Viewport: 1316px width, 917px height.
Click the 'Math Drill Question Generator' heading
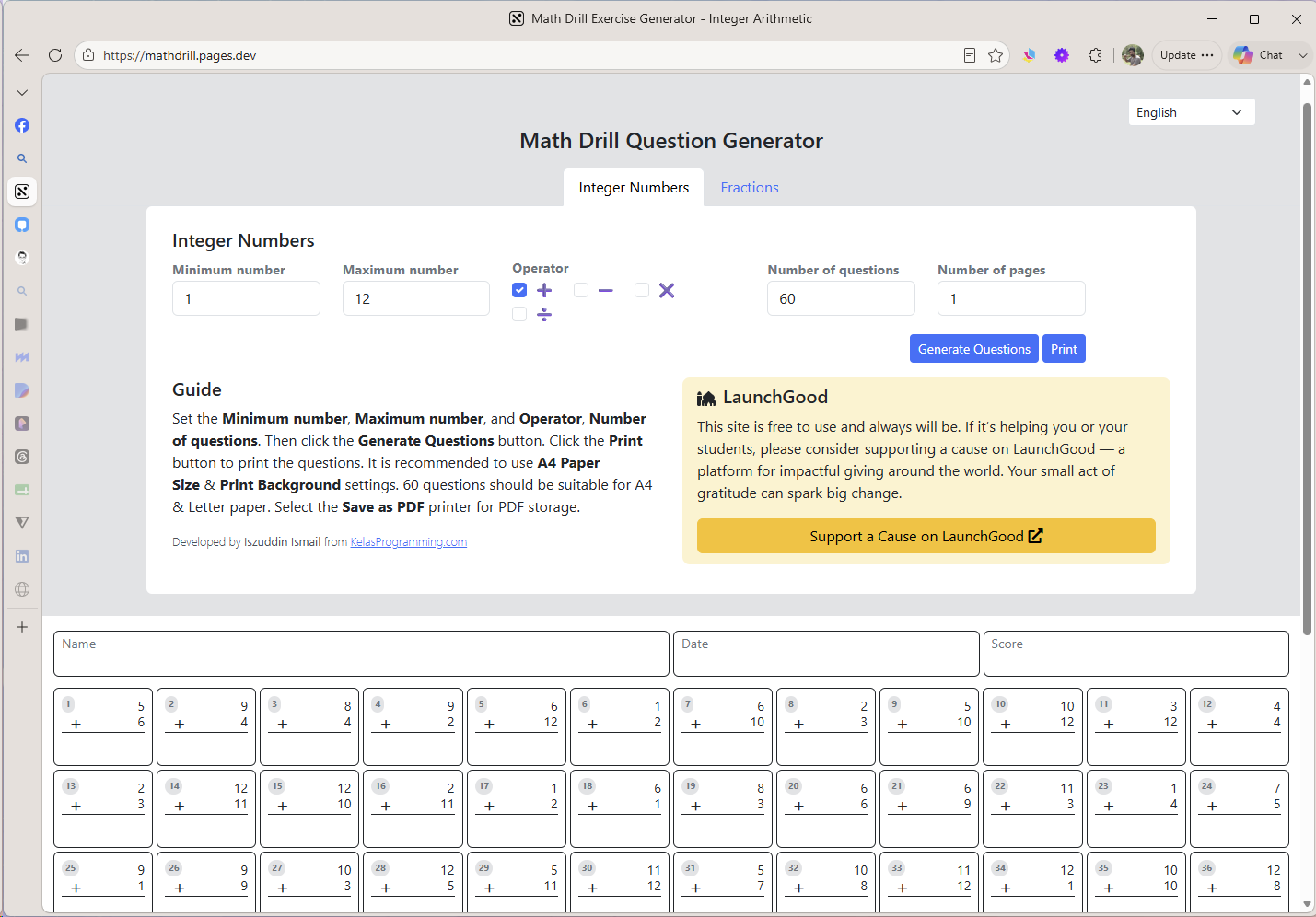tap(671, 141)
